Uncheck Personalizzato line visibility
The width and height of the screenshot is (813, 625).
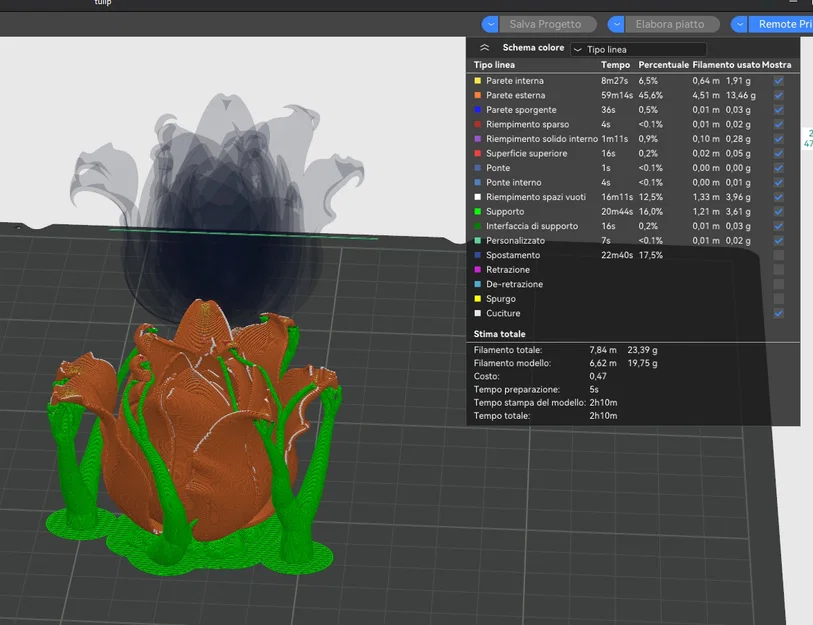(x=778, y=241)
